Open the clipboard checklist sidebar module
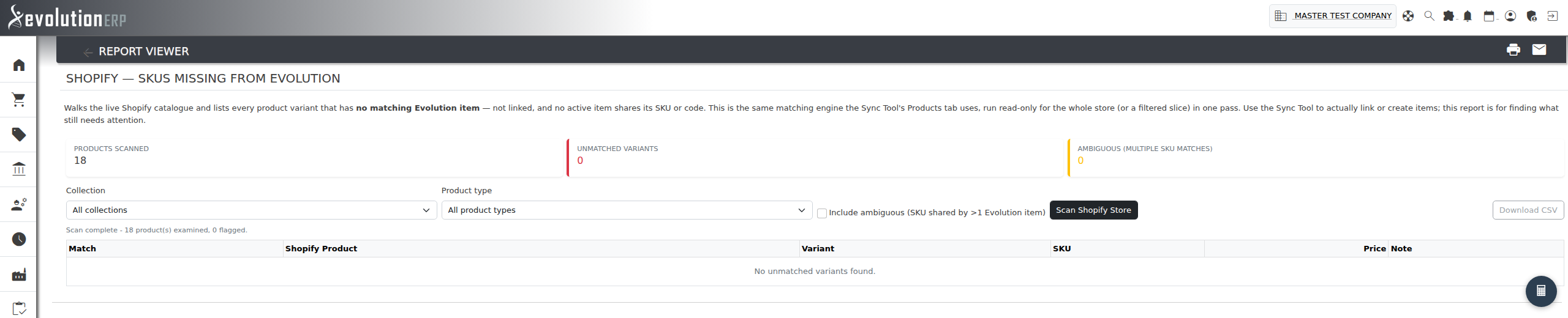This screenshot has width=1568, height=318. pyautogui.click(x=19, y=308)
